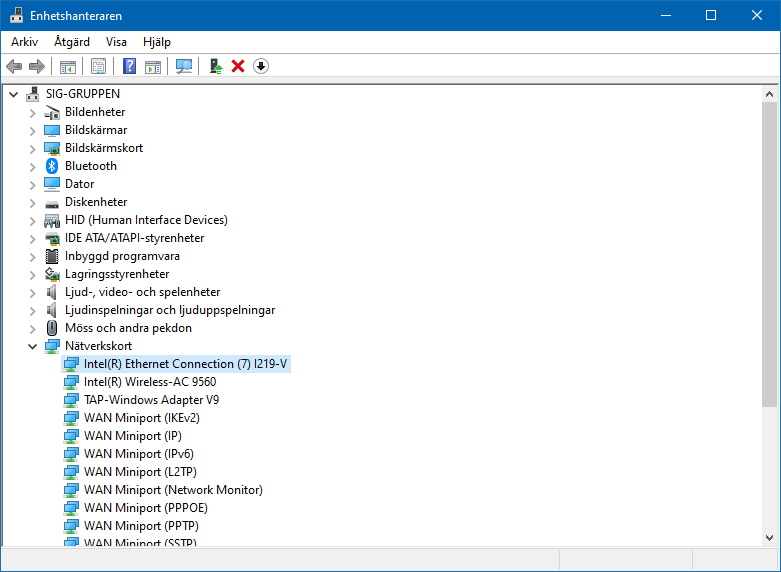Click the Bluetooth category icon
This screenshot has width=781, height=572.
pyautogui.click(x=52, y=166)
